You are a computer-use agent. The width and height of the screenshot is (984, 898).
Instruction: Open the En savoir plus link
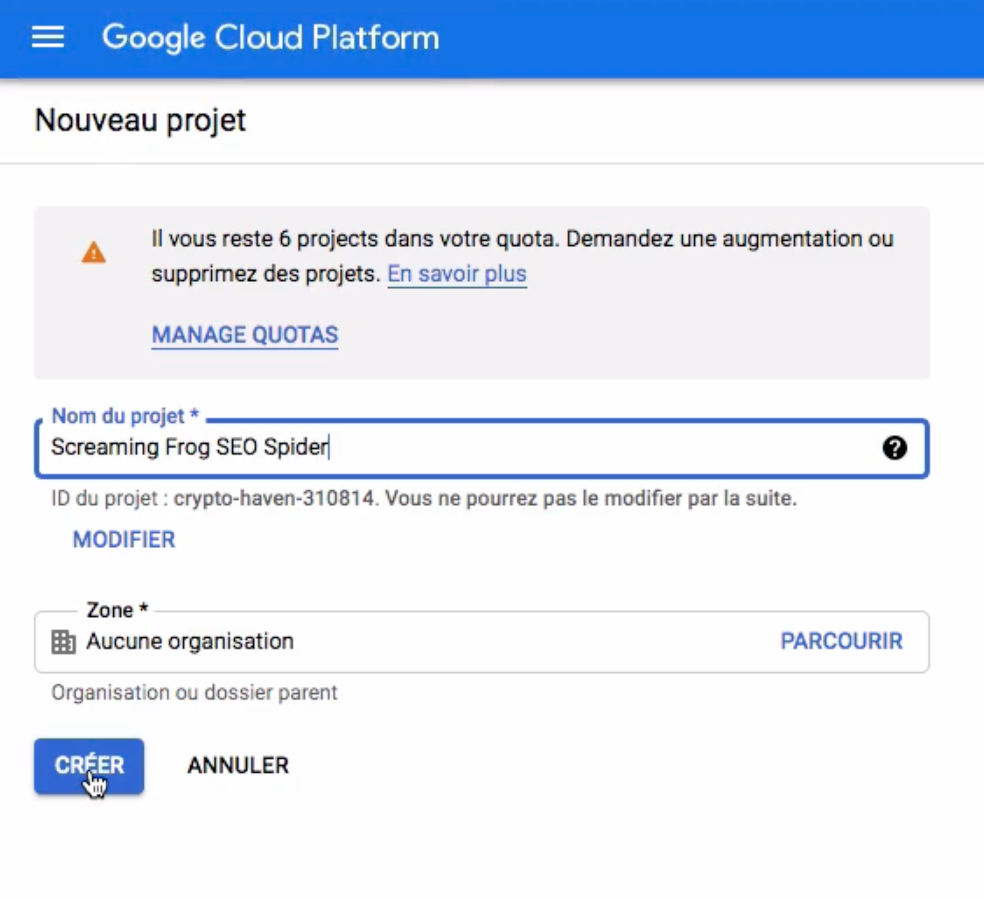[x=457, y=274]
